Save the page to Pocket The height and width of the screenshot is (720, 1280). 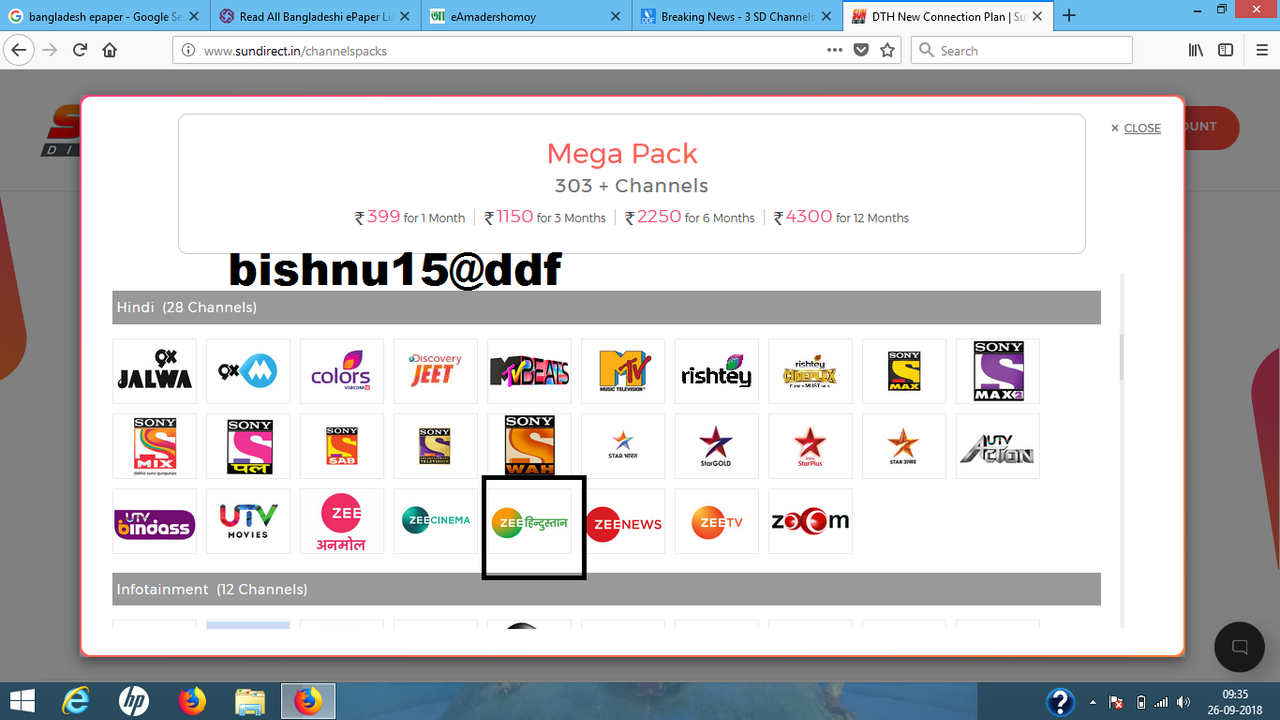click(x=861, y=50)
